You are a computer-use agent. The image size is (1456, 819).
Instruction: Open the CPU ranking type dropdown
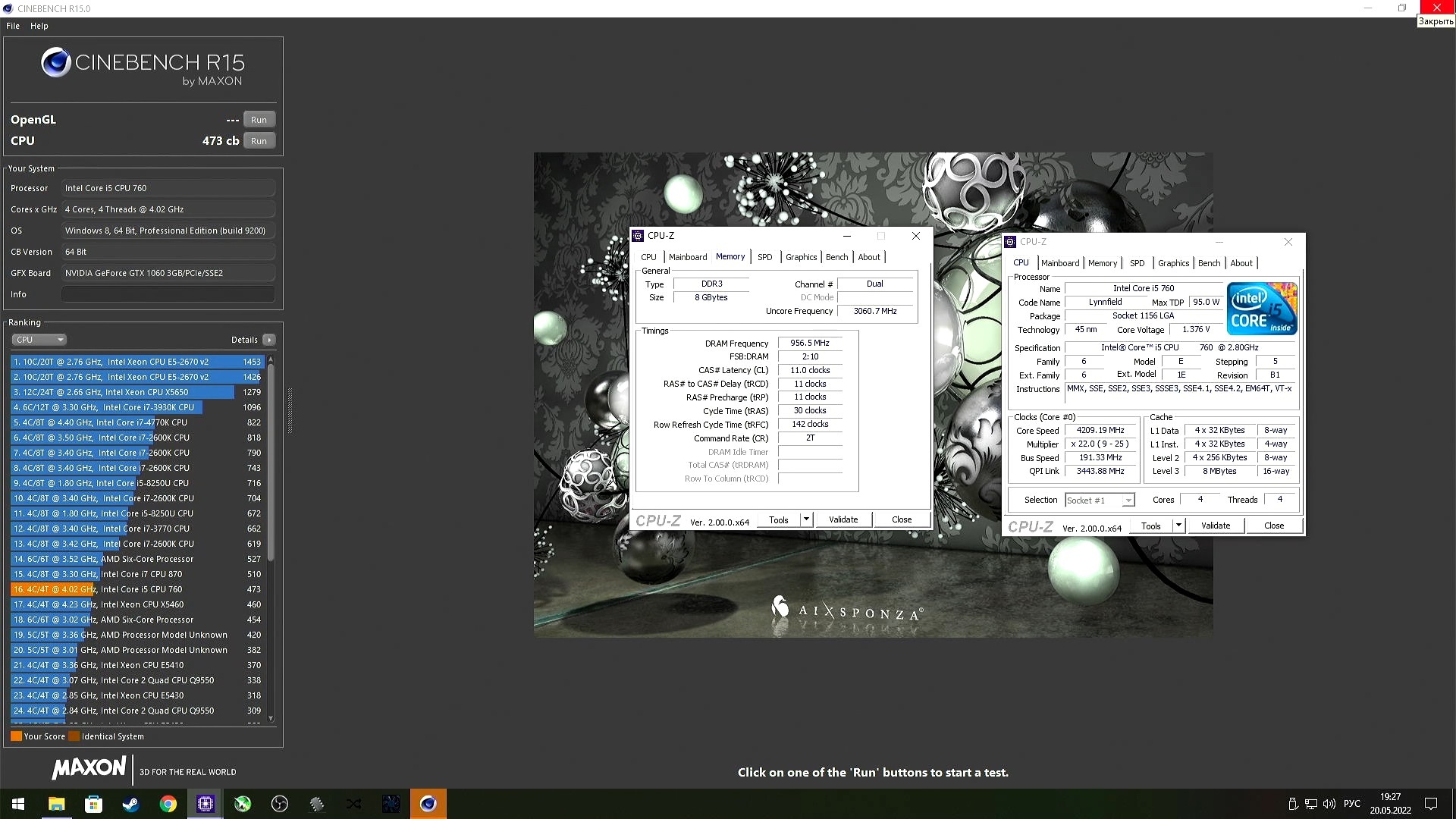[39, 340]
